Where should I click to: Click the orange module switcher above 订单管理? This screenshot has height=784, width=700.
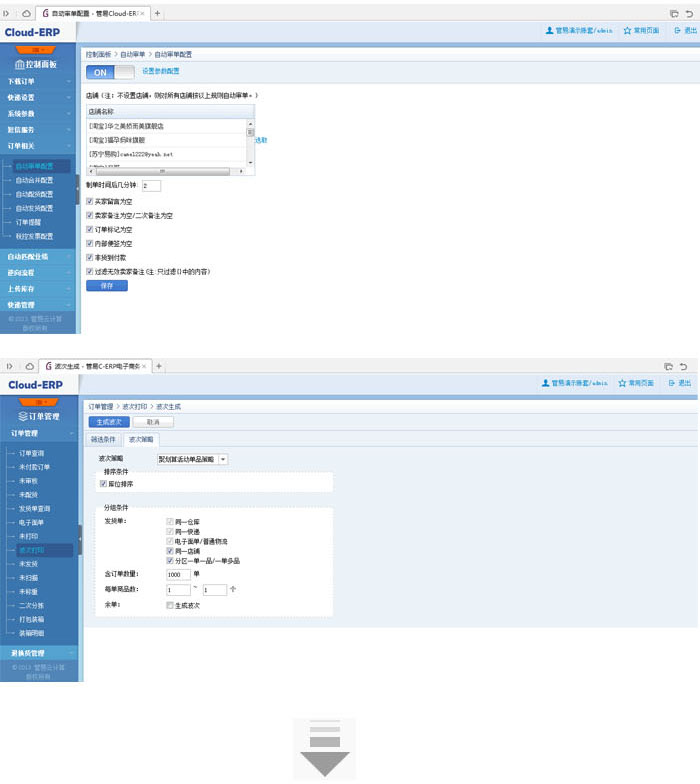[39, 402]
